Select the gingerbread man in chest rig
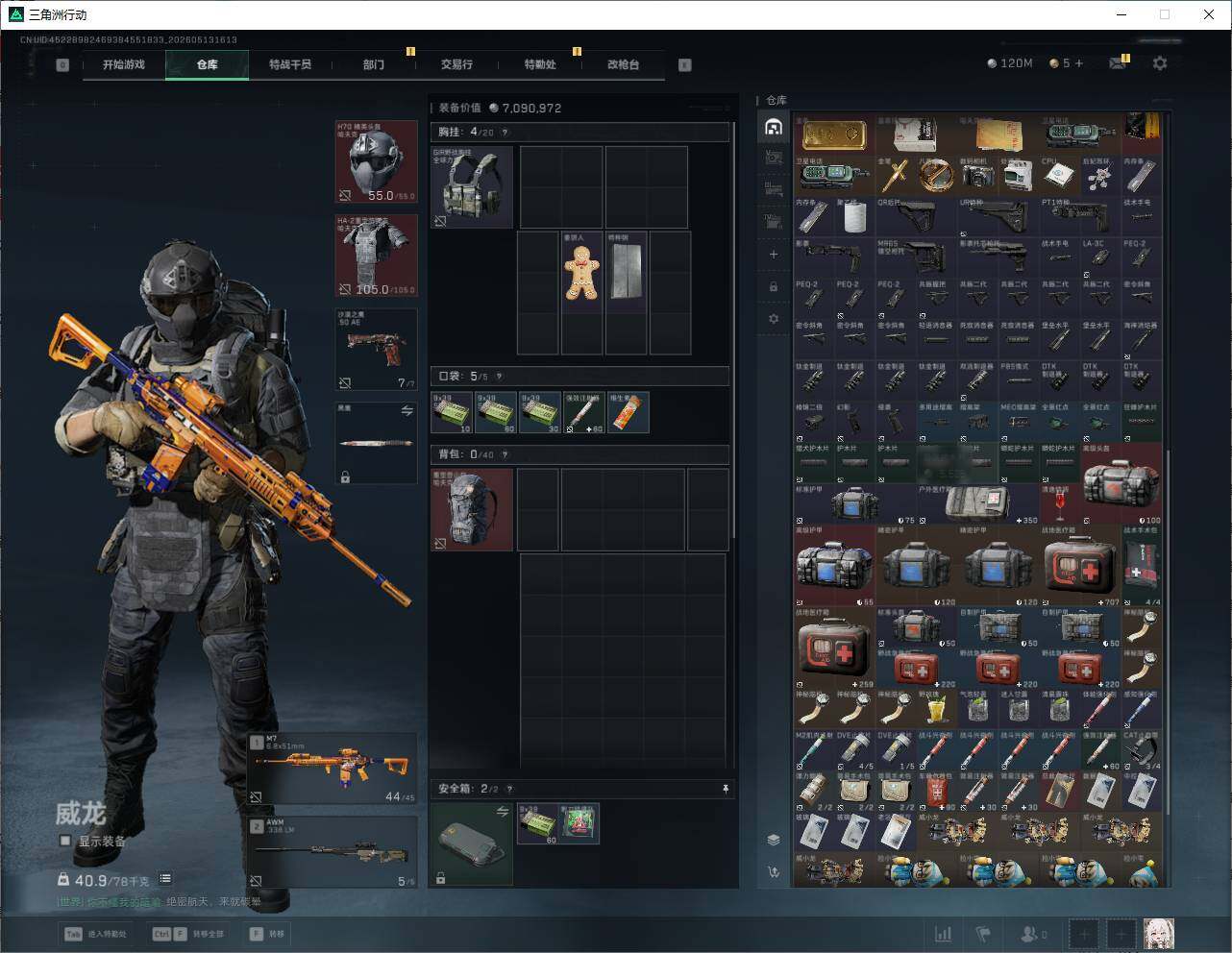This screenshot has height=953, width=1232. click(581, 272)
